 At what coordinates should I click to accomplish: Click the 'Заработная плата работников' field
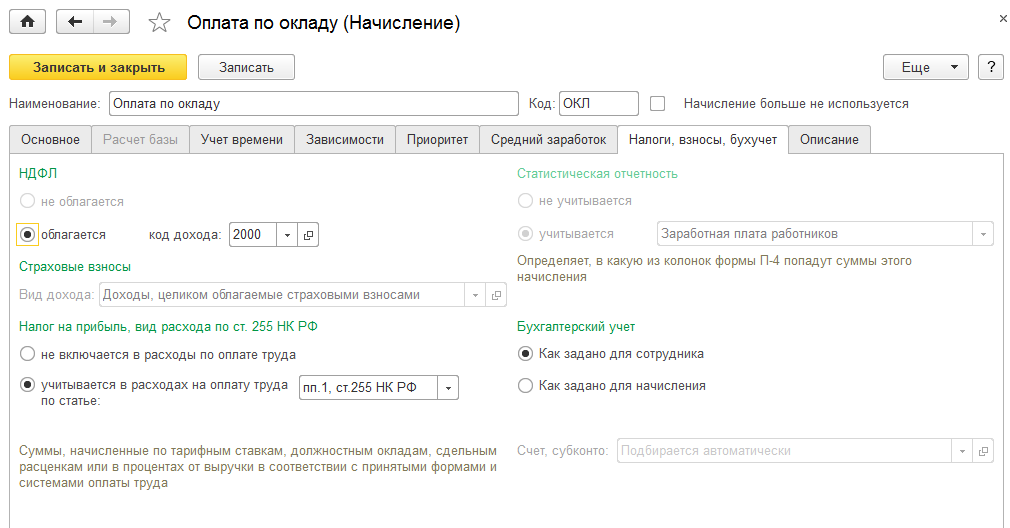[815, 234]
